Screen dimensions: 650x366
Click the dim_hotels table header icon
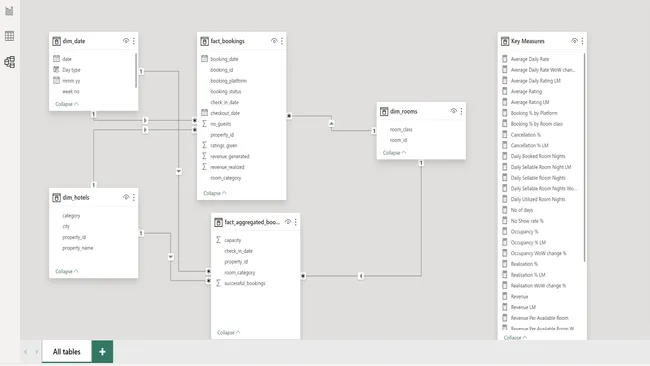click(56, 198)
